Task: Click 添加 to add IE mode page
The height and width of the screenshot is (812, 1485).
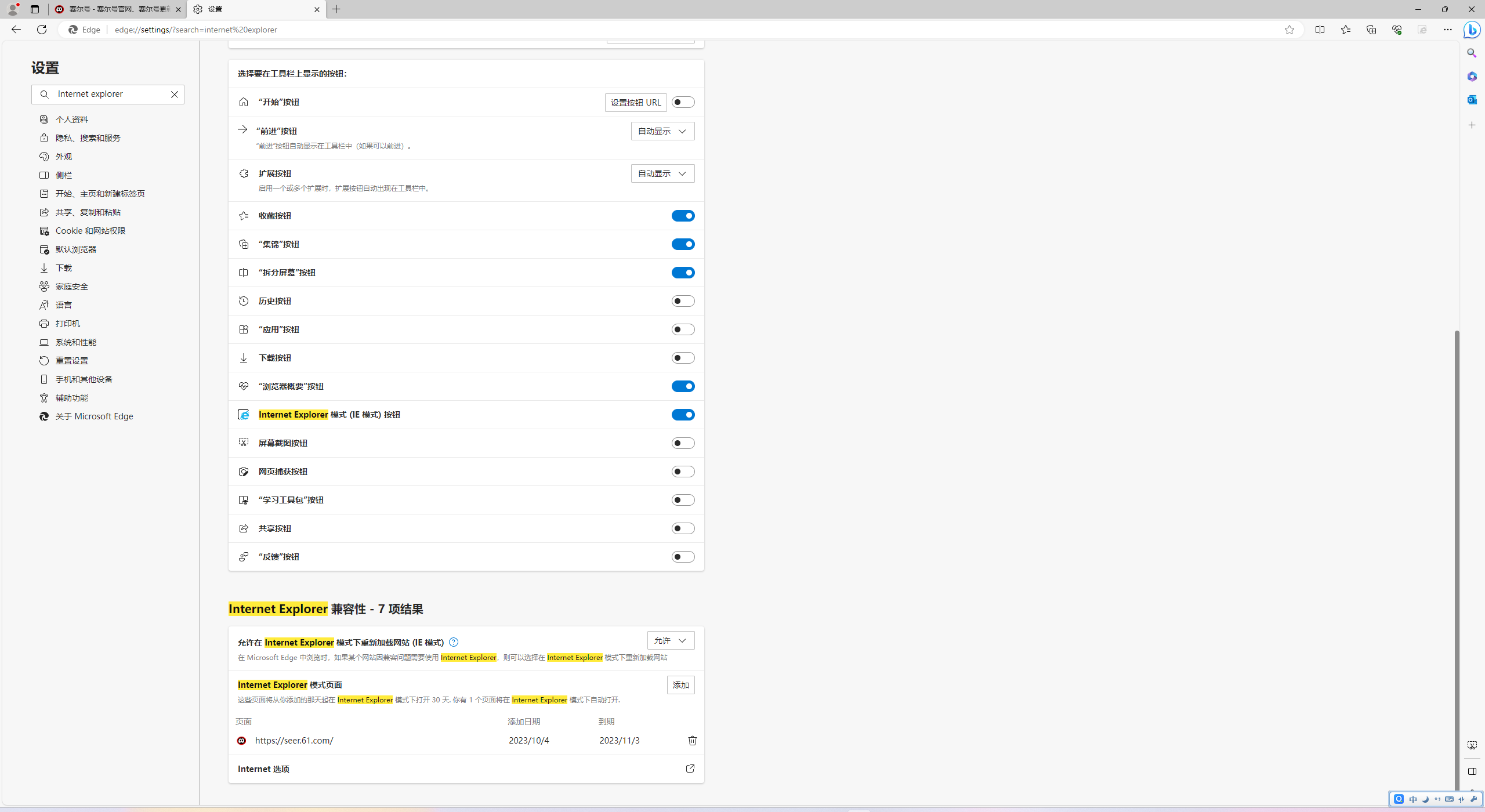Action: [680, 685]
